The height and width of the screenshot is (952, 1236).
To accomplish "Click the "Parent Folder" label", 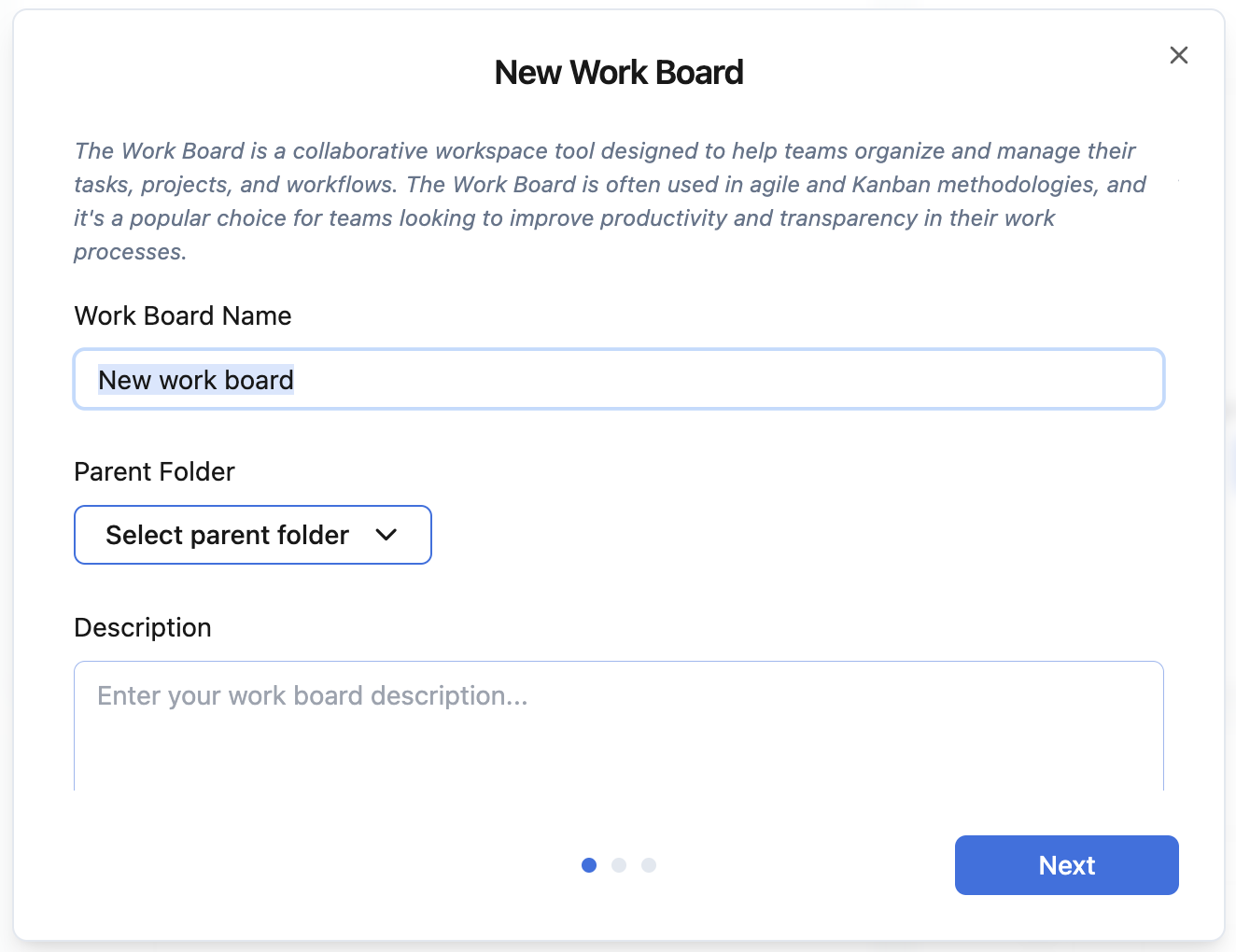I will tap(154, 472).
